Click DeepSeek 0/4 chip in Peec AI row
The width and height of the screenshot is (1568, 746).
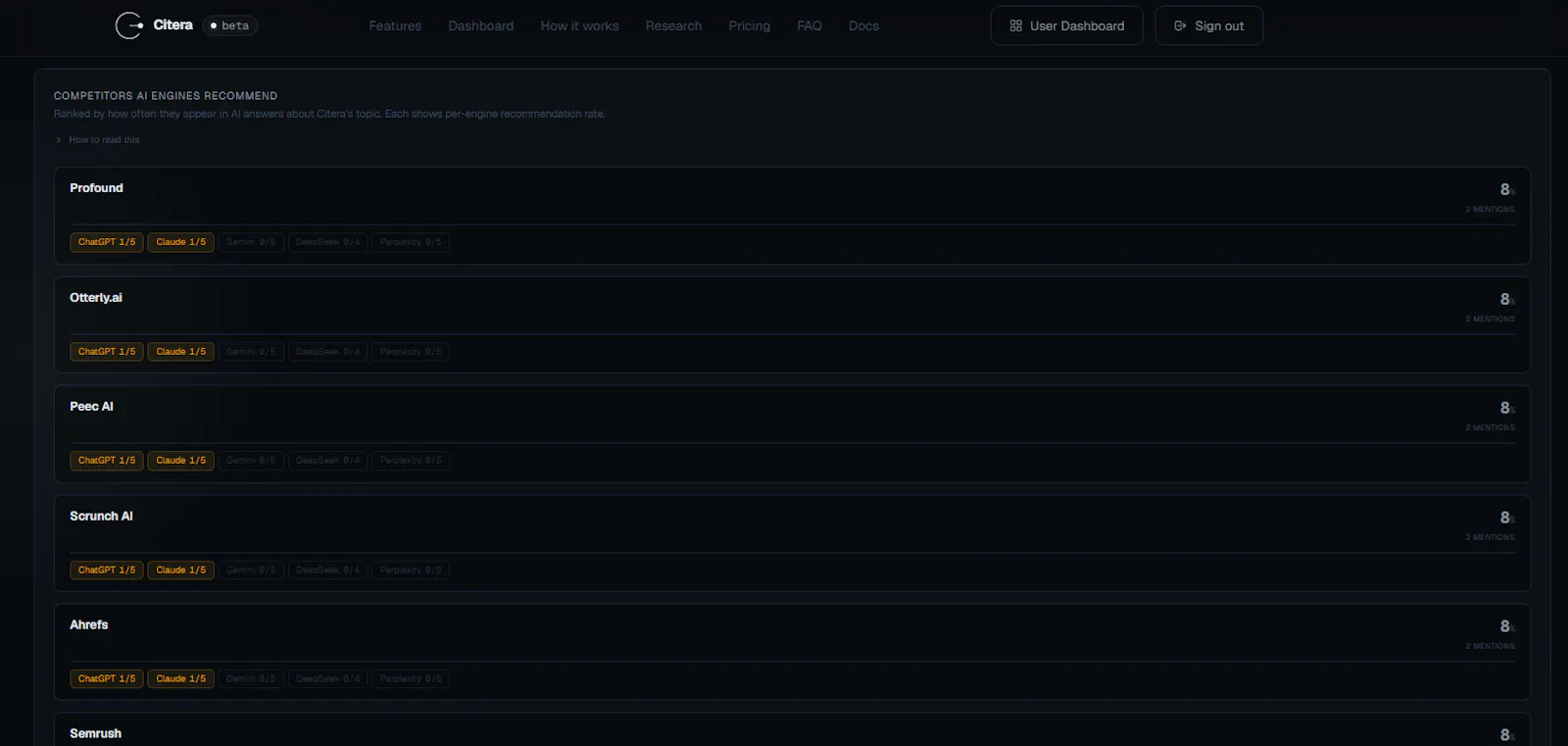click(x=328, y=461)
